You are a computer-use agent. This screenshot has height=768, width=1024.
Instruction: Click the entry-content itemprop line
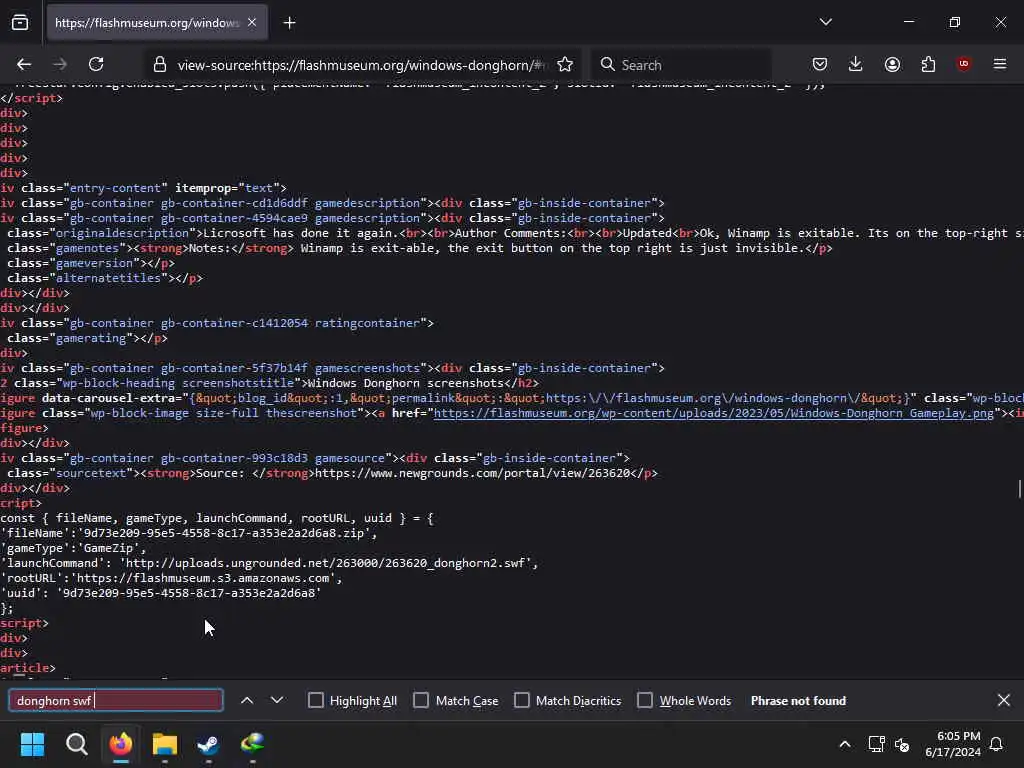143,188
